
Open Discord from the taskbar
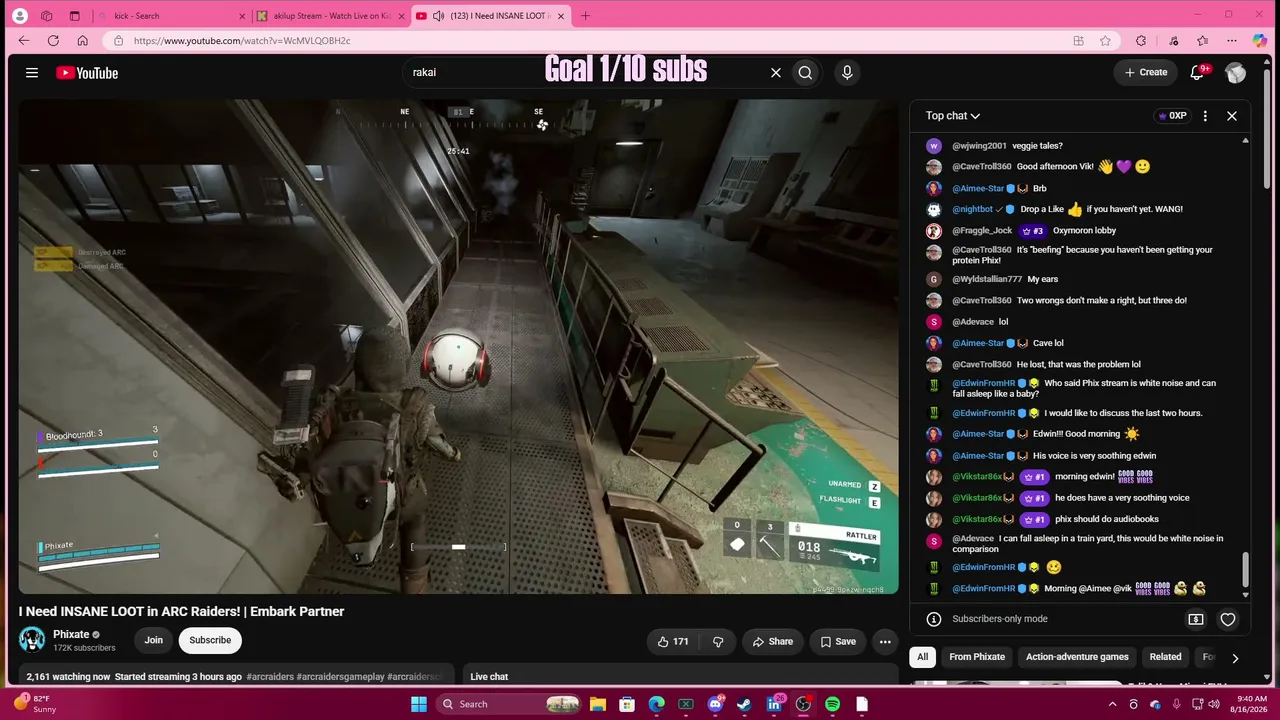tap(715, 704)
